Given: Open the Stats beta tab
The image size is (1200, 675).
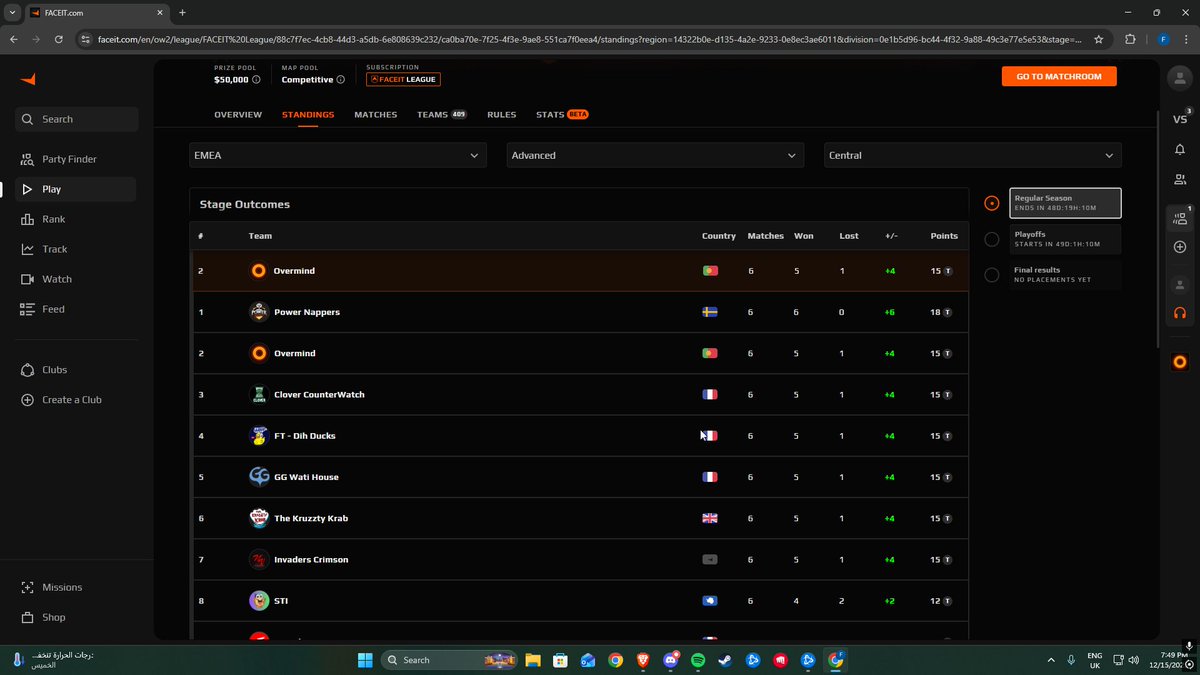Looking at the screenshot, I should [562, 115].
